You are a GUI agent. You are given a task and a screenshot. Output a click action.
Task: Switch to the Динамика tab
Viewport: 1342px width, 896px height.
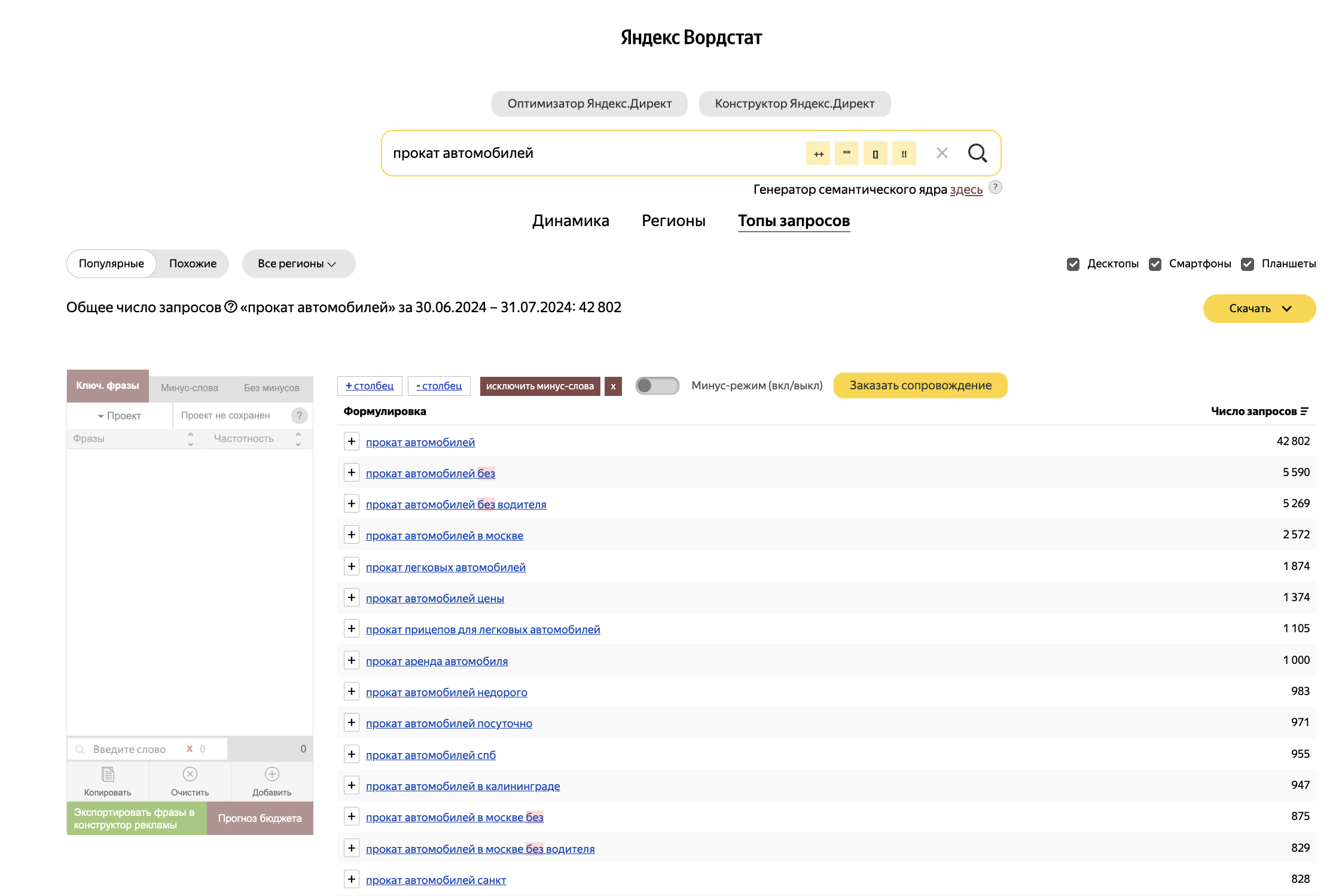(570, 221)
